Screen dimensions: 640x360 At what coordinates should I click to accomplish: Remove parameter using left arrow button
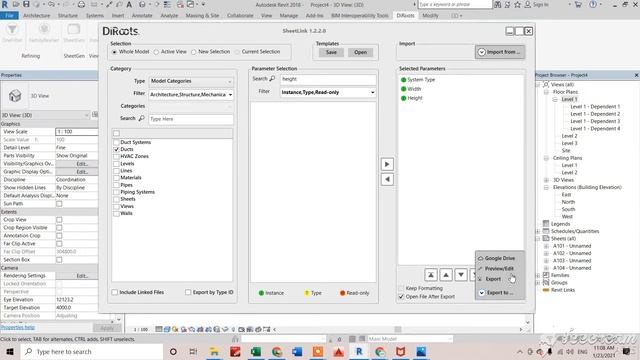coord(387,179)
